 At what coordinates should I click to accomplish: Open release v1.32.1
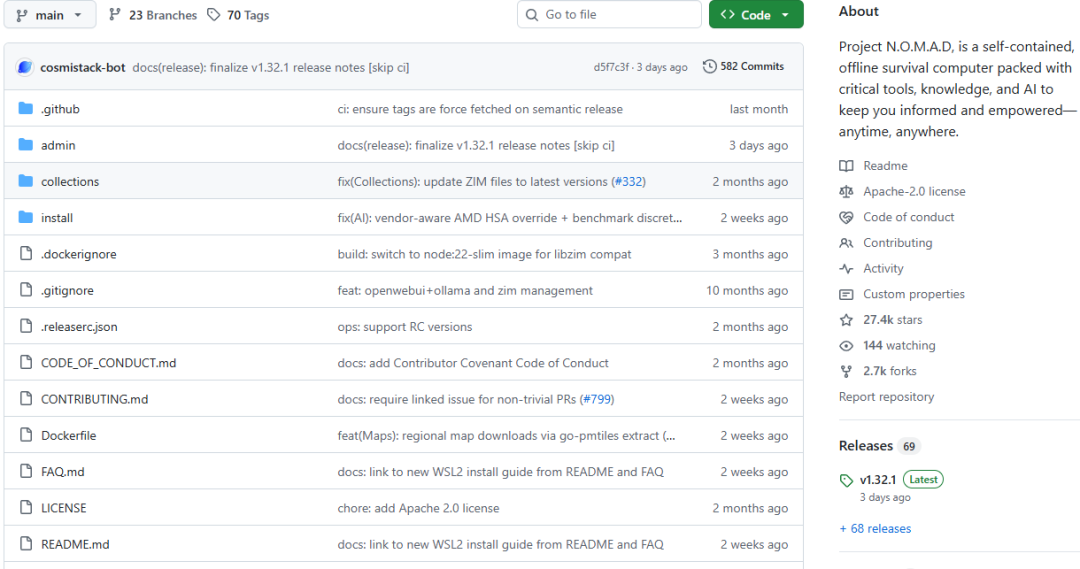(878, 479)
